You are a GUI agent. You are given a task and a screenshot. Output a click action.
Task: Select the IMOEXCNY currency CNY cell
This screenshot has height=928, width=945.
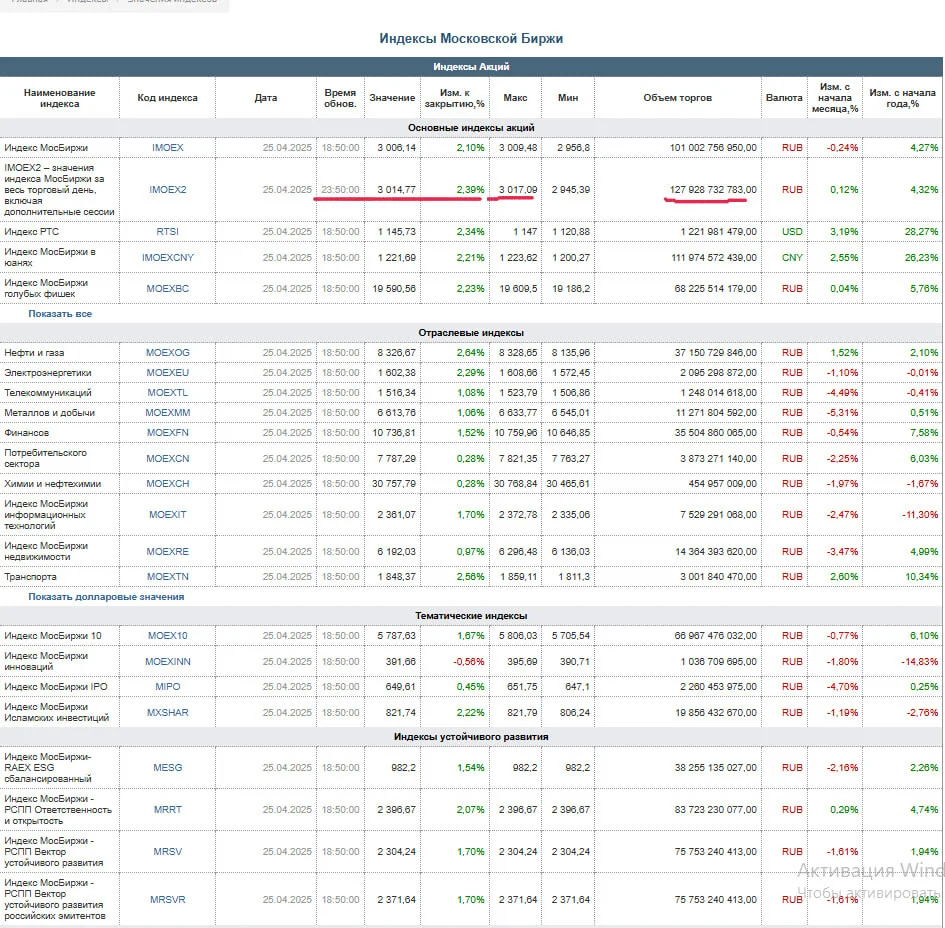pos(792,258)
